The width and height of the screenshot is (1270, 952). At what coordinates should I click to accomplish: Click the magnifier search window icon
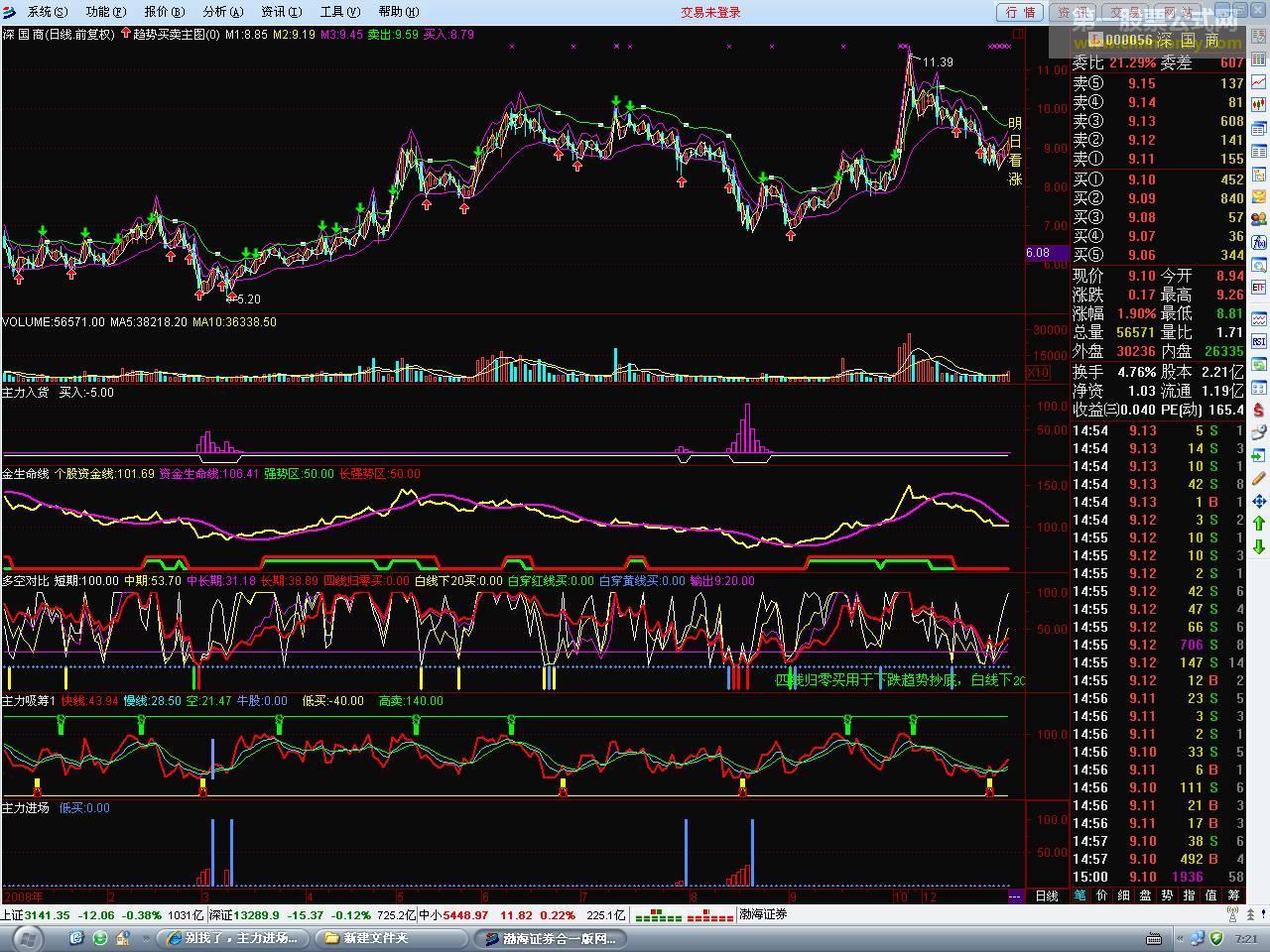1259,265
